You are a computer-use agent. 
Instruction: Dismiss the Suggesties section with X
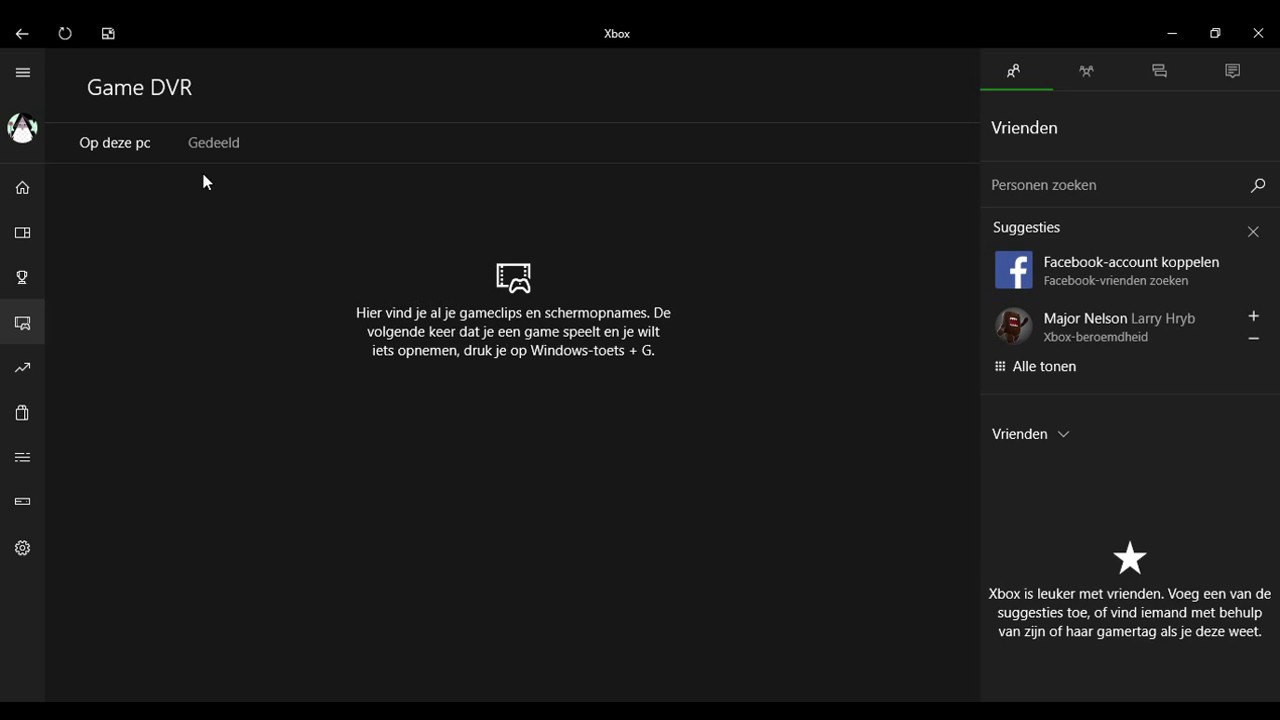click(1253, 232)
